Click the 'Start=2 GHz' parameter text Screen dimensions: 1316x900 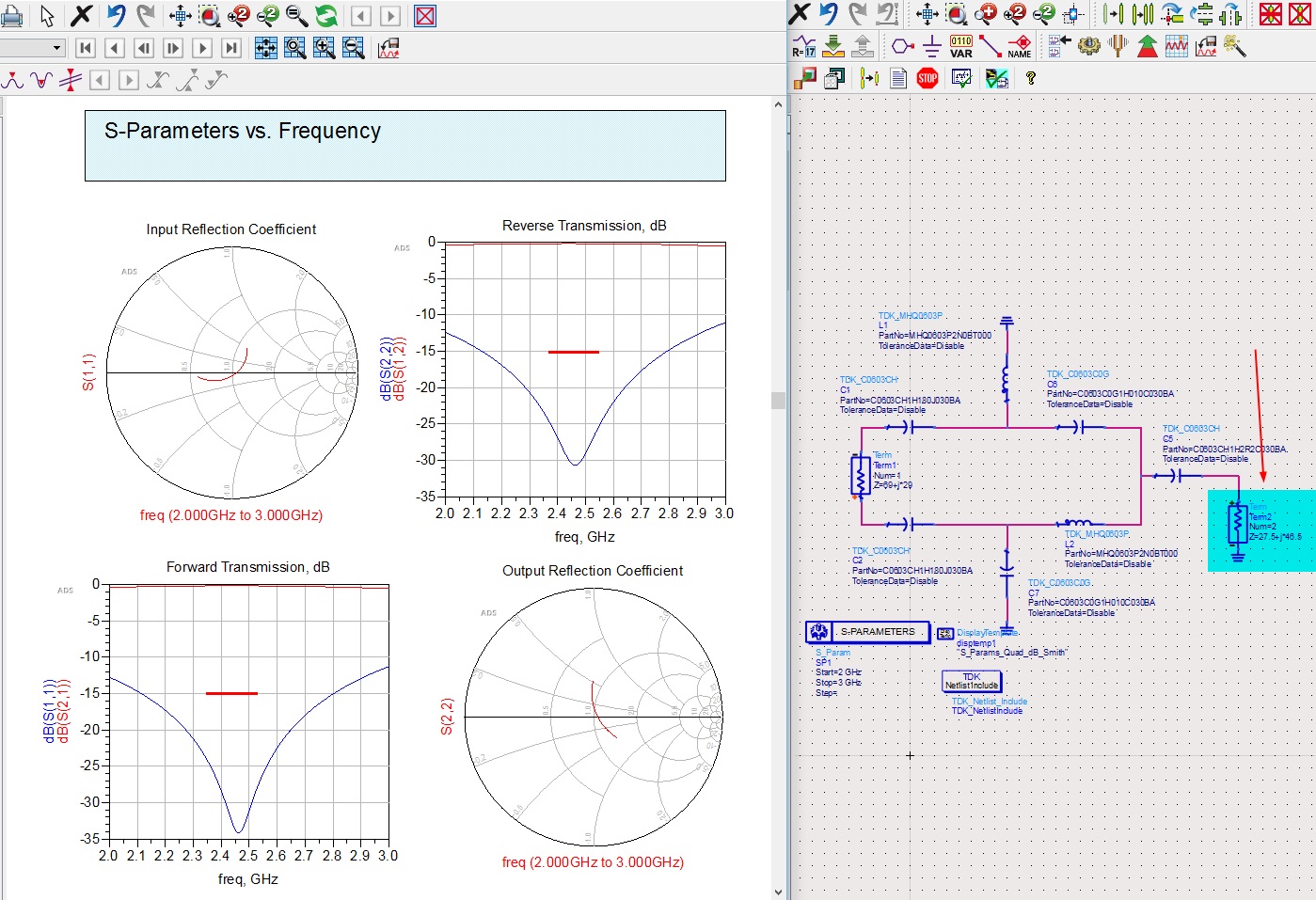(838, 672)
